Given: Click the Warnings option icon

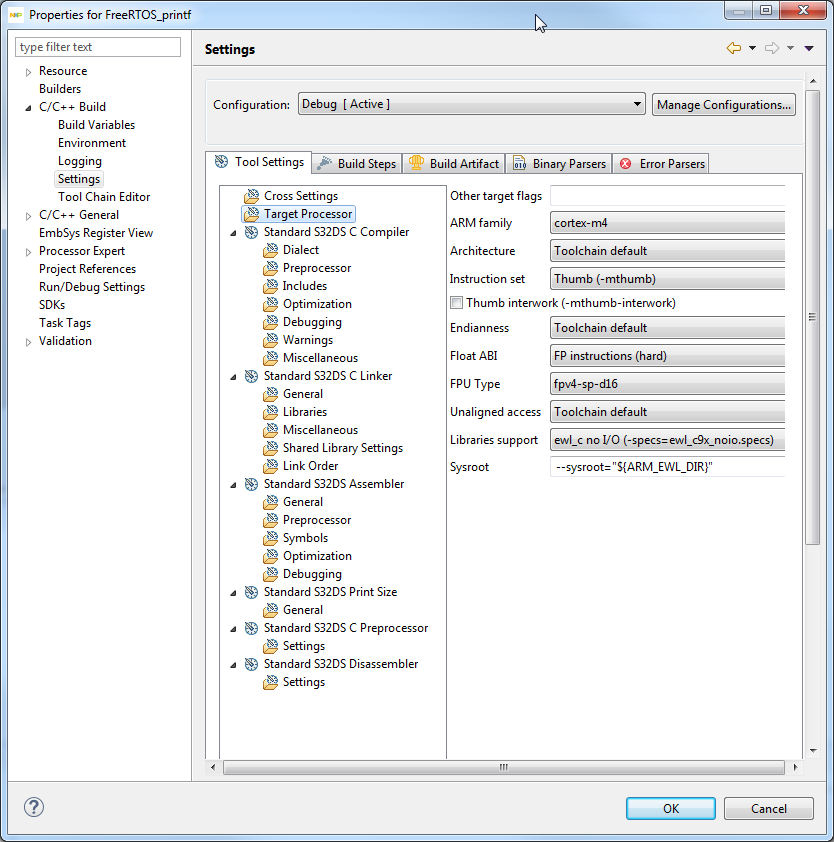Looking at the screenshot, I should pos(271,340).
